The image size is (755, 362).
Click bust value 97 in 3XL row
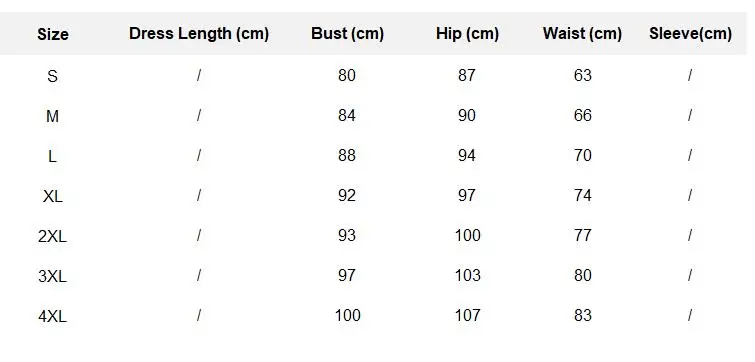pos(347,275)
